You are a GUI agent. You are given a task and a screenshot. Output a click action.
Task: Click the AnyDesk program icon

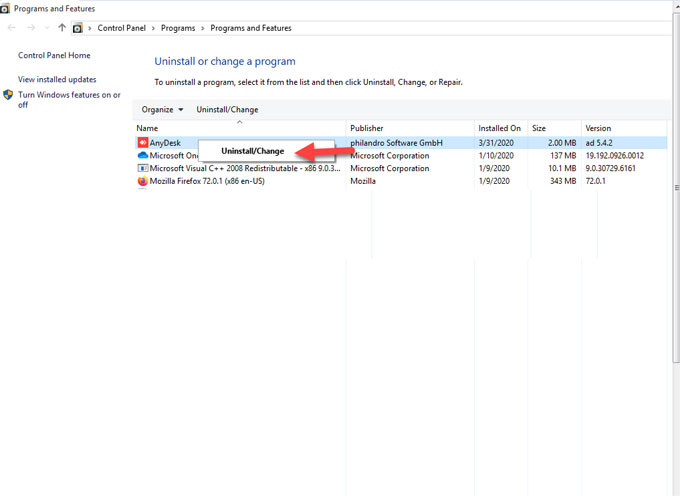[142, 143]
